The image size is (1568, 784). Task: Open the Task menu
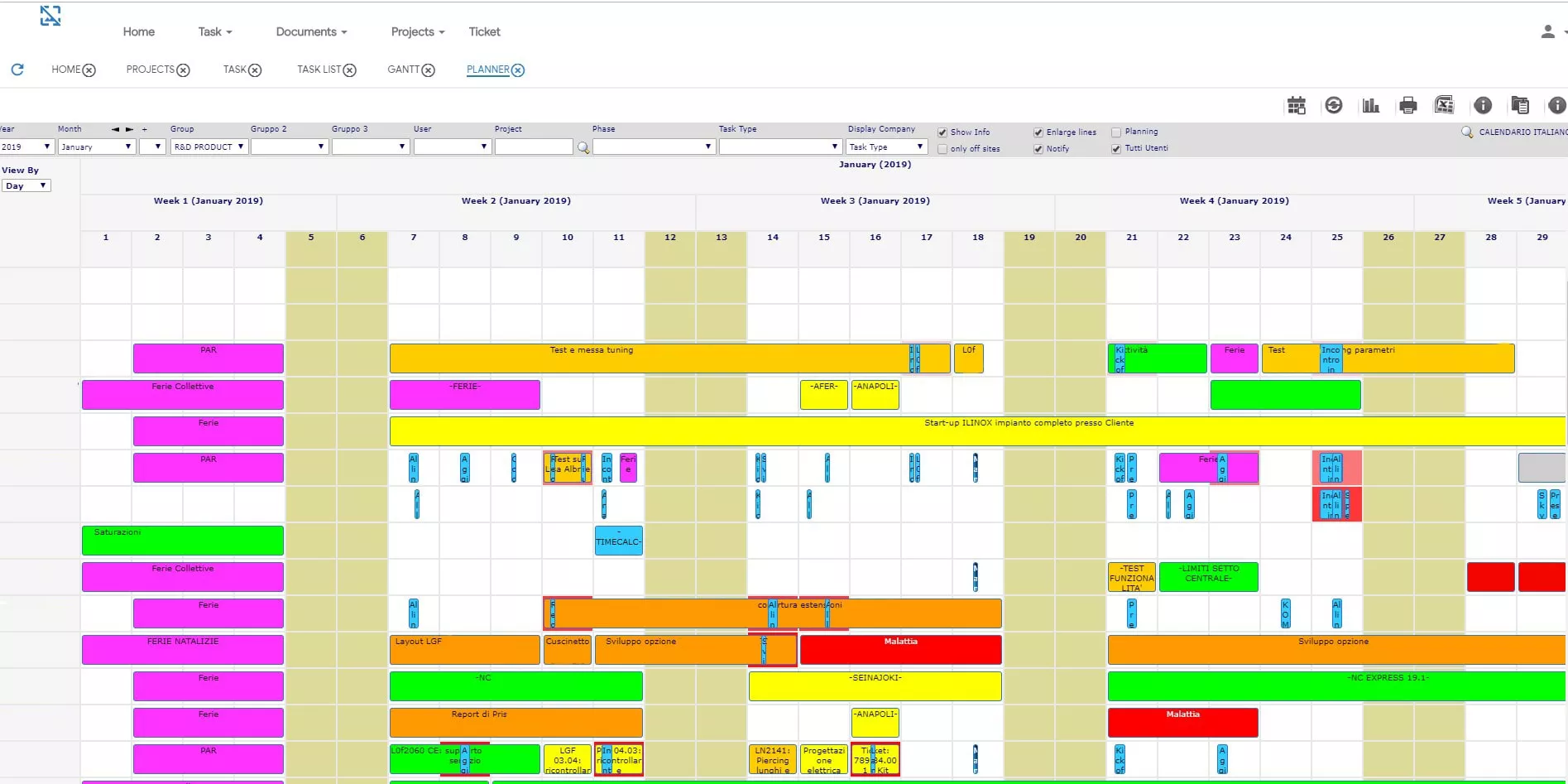215,31
